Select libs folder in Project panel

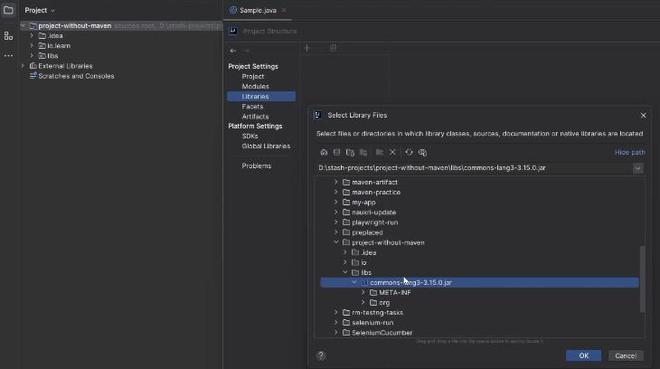point(52,56)
